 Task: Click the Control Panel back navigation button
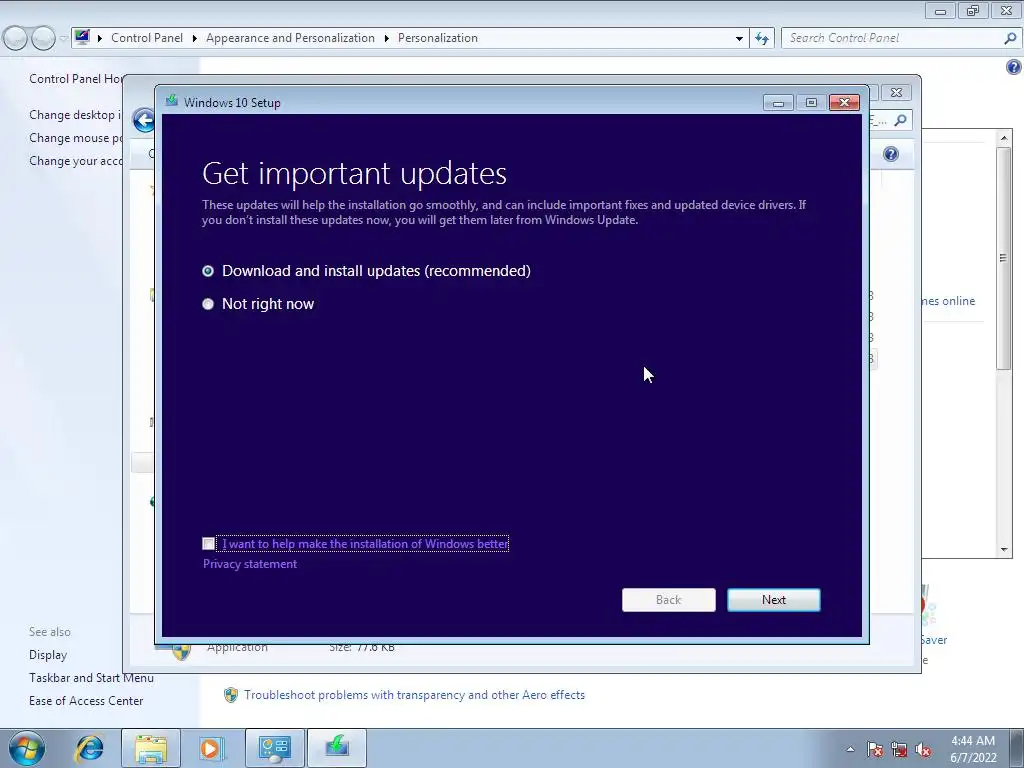[16, 39]
